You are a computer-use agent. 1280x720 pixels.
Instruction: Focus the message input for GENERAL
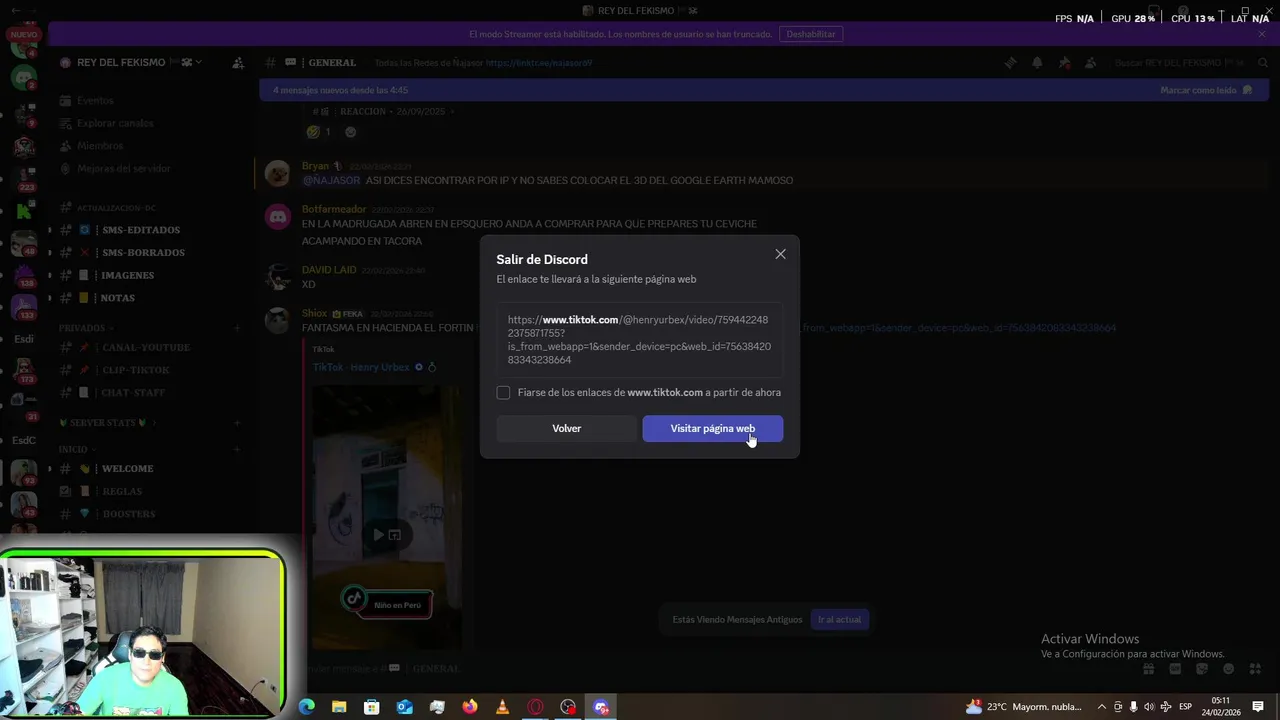(x=720, y=668)
